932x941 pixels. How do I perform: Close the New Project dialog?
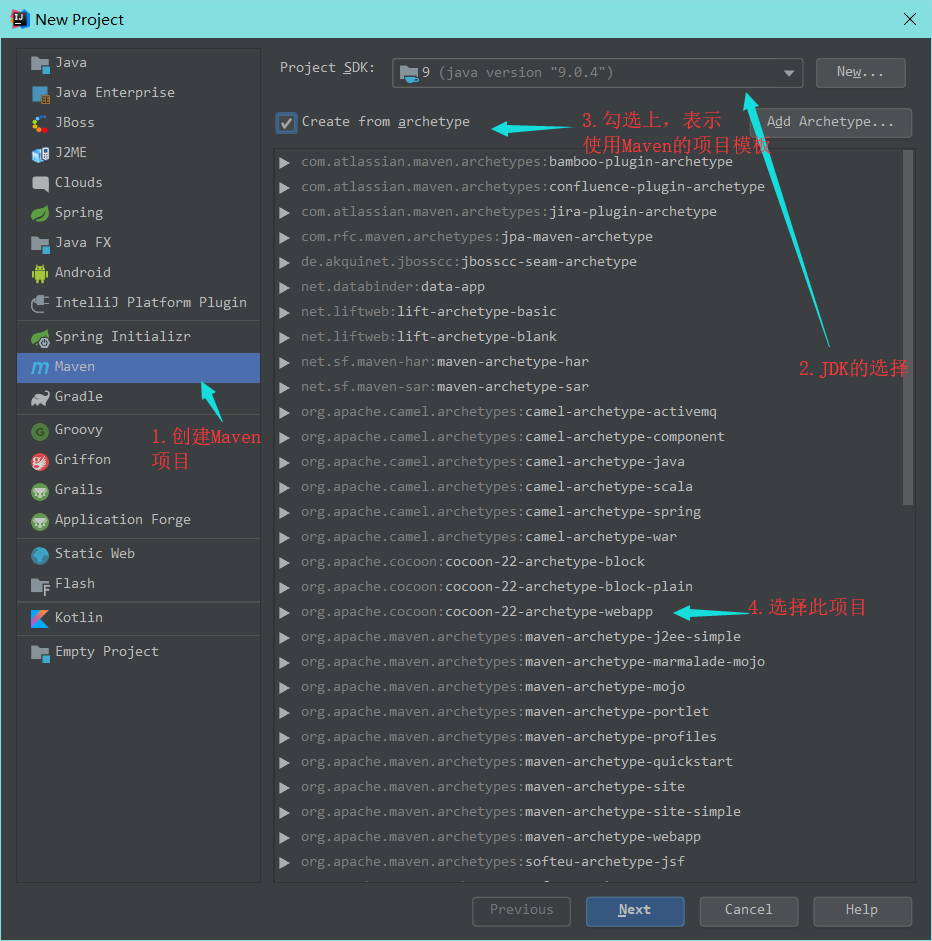tap(910, 19)
